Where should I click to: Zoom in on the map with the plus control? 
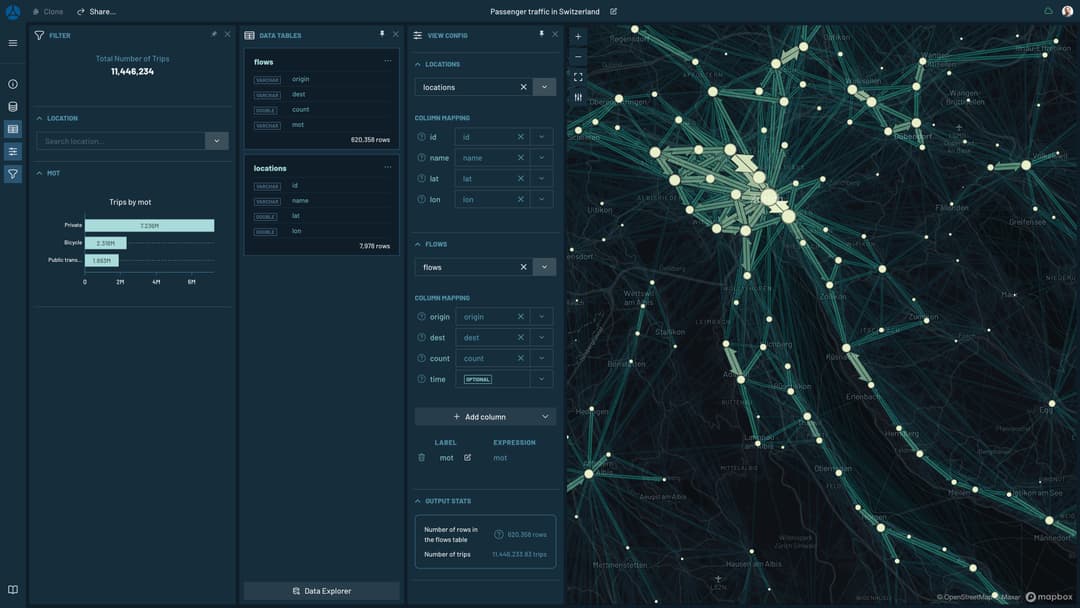576,34
